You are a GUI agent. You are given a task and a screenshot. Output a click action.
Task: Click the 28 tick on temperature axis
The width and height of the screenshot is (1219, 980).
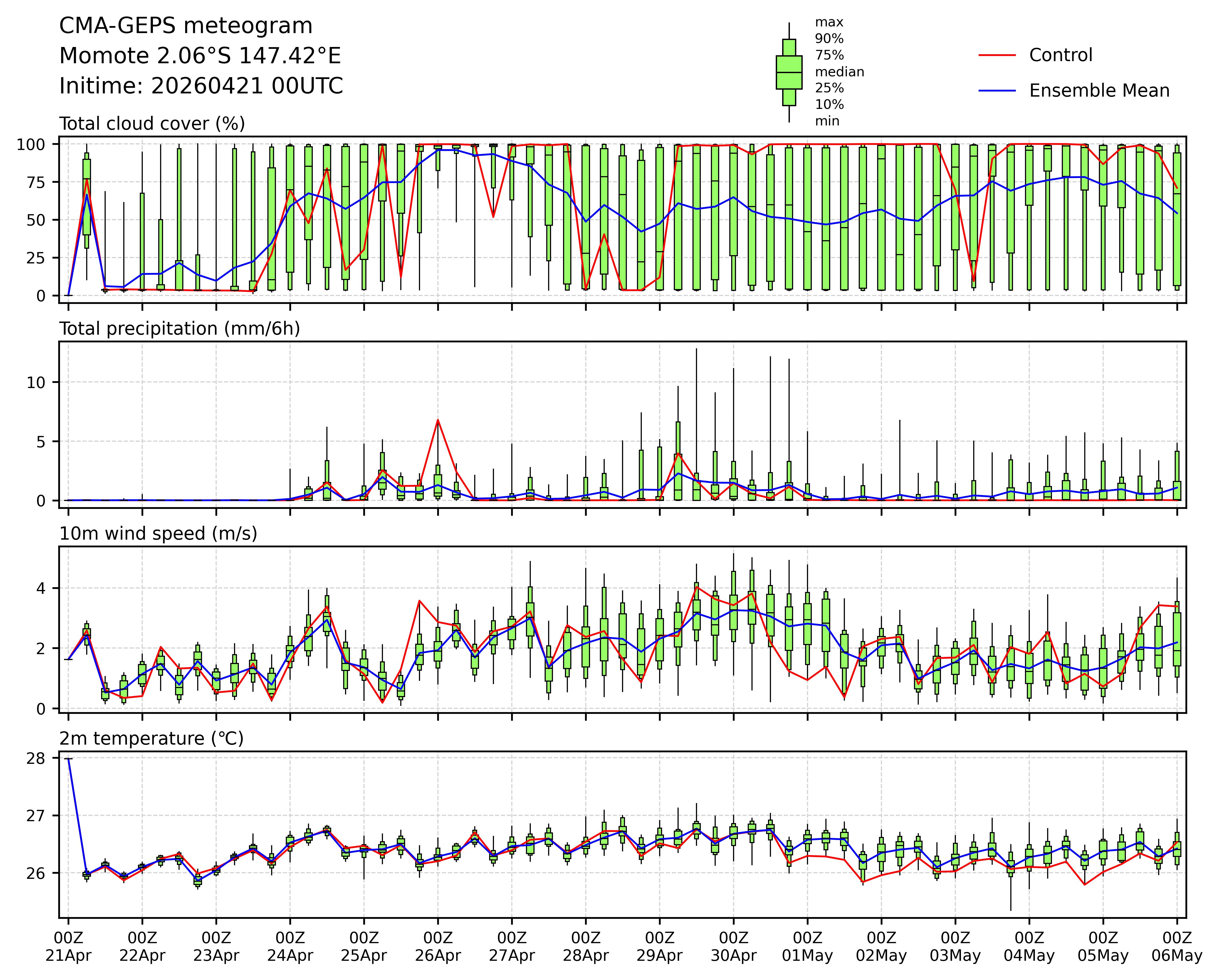tap(35, 758)
